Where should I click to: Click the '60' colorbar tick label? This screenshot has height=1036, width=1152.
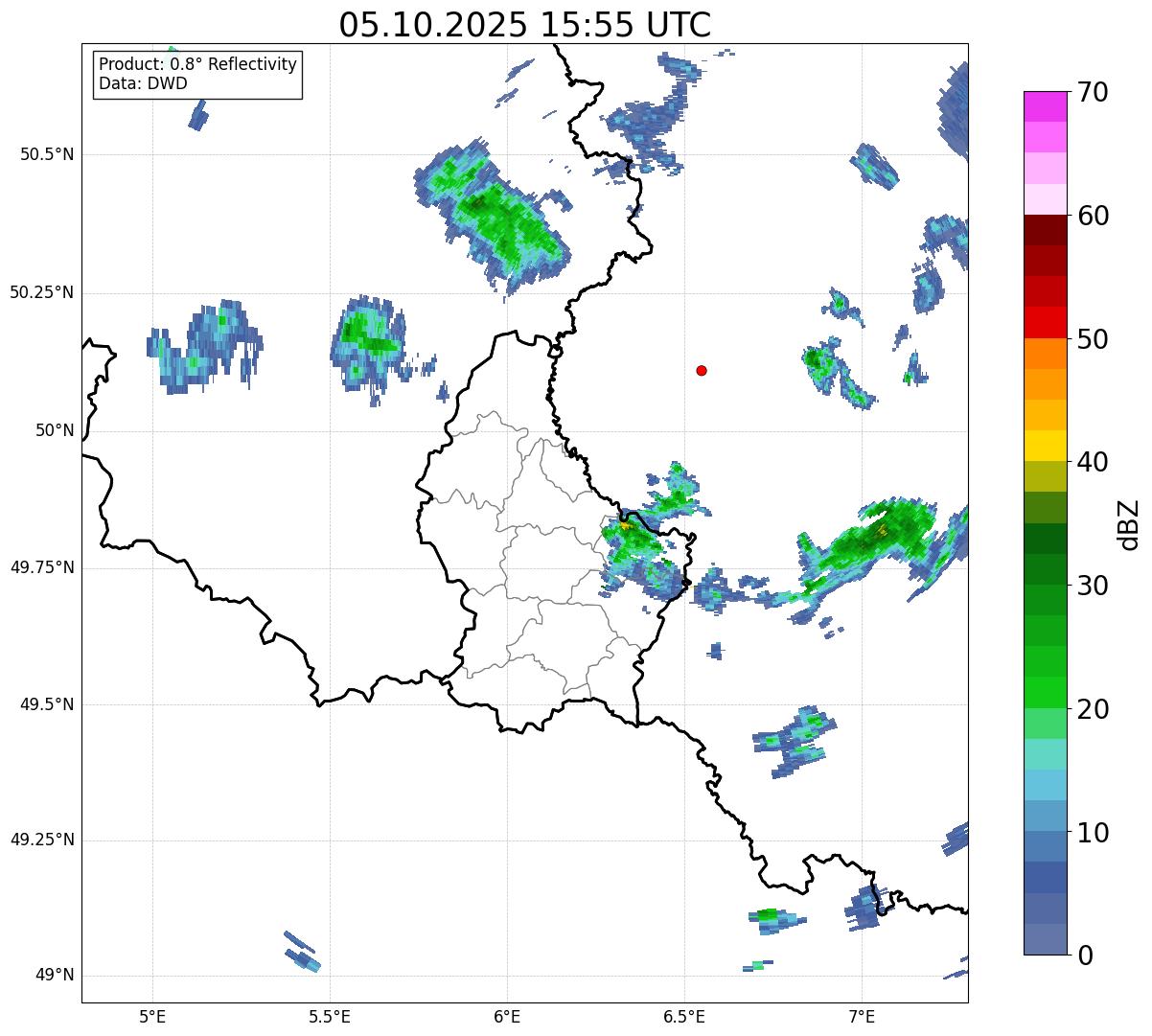(1093, 216)
